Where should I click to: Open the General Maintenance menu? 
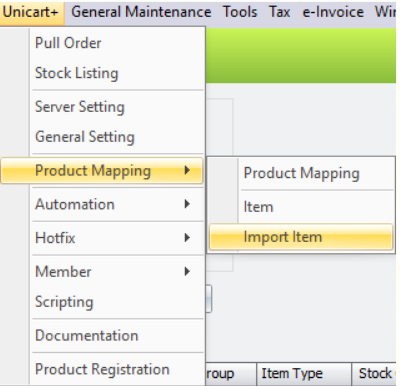coord(141,13)
